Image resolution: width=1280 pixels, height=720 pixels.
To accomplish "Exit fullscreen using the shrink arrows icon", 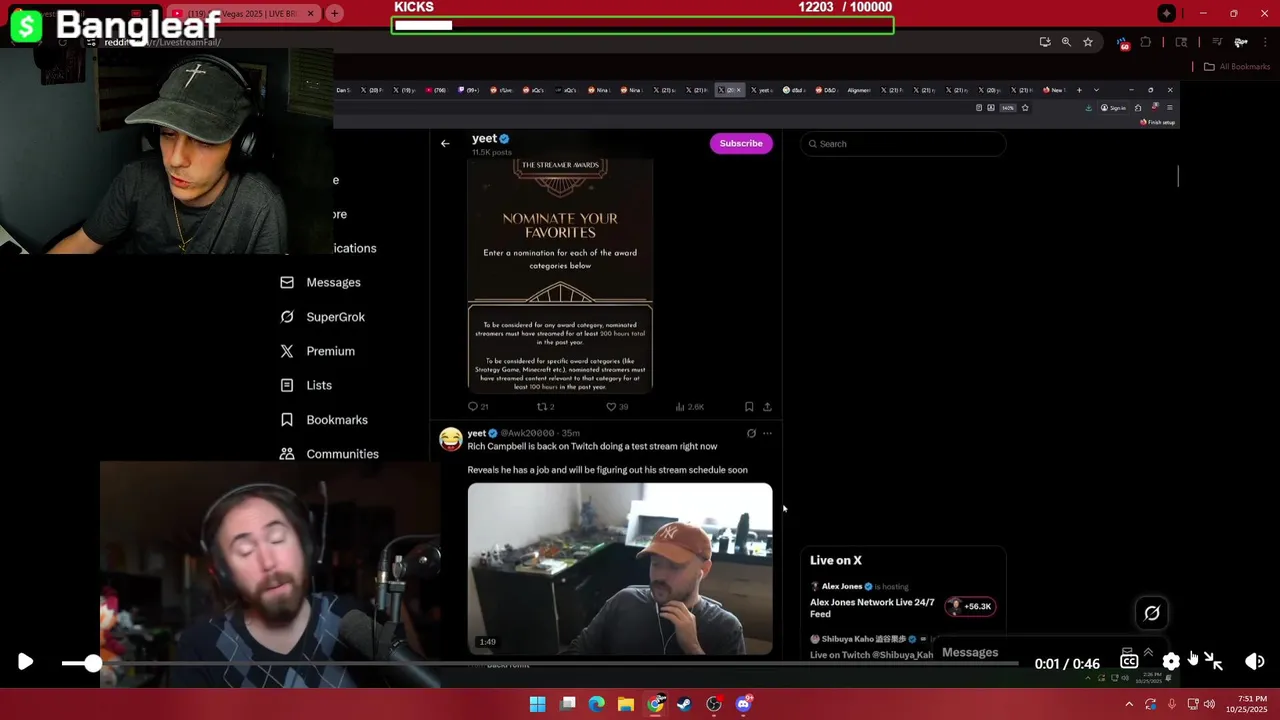I will click(1213, 661).
